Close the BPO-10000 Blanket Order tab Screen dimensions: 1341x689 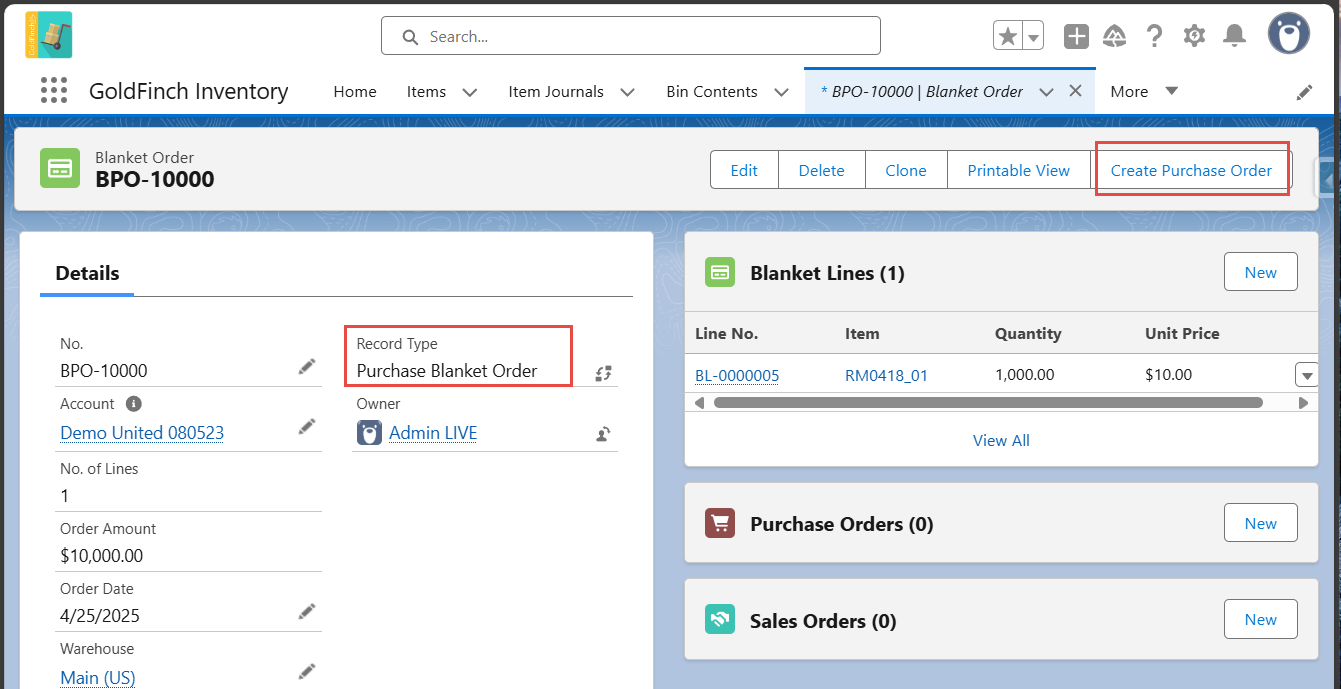[x=1076, y=90]
